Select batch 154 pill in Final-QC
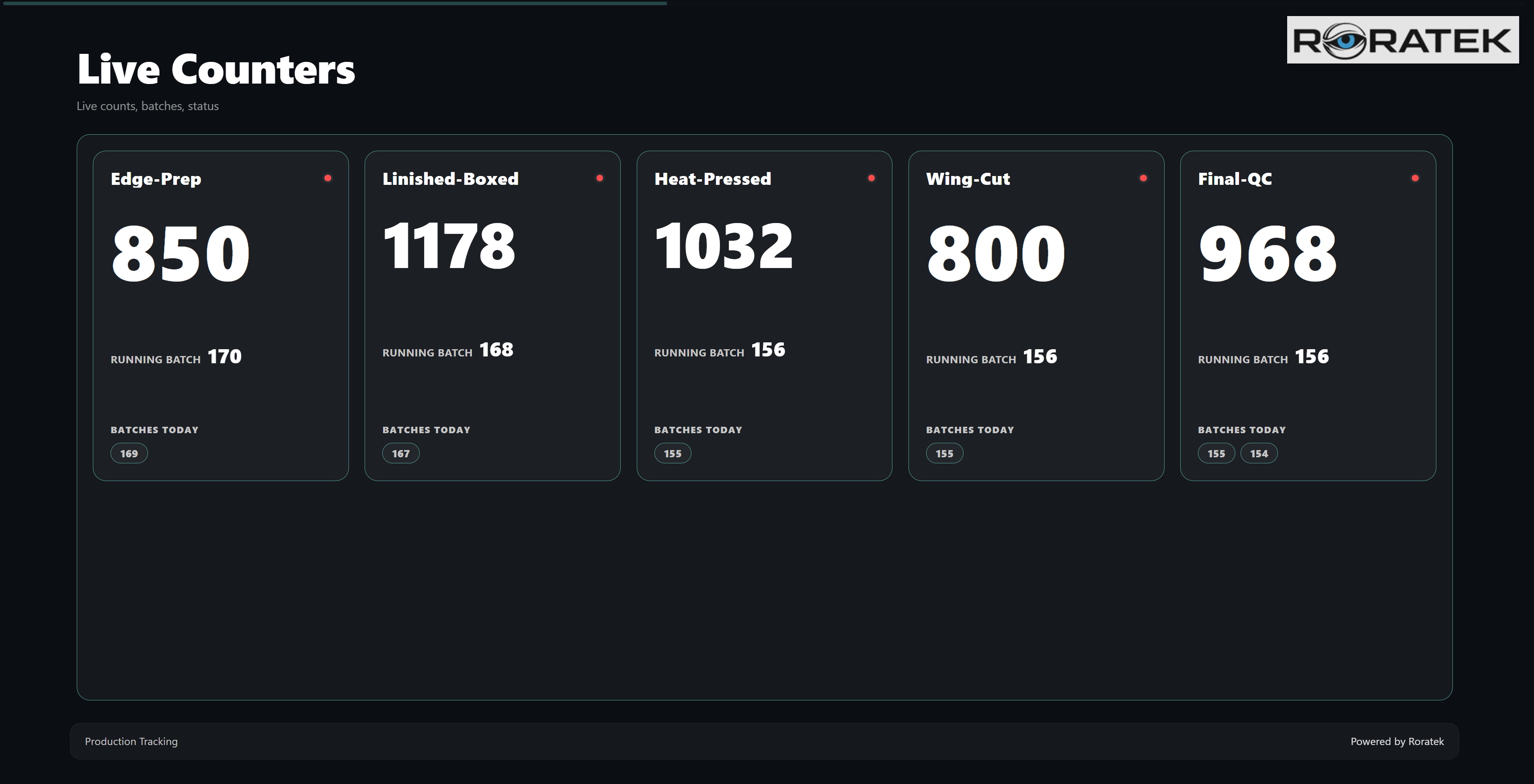 (1259, 454)
